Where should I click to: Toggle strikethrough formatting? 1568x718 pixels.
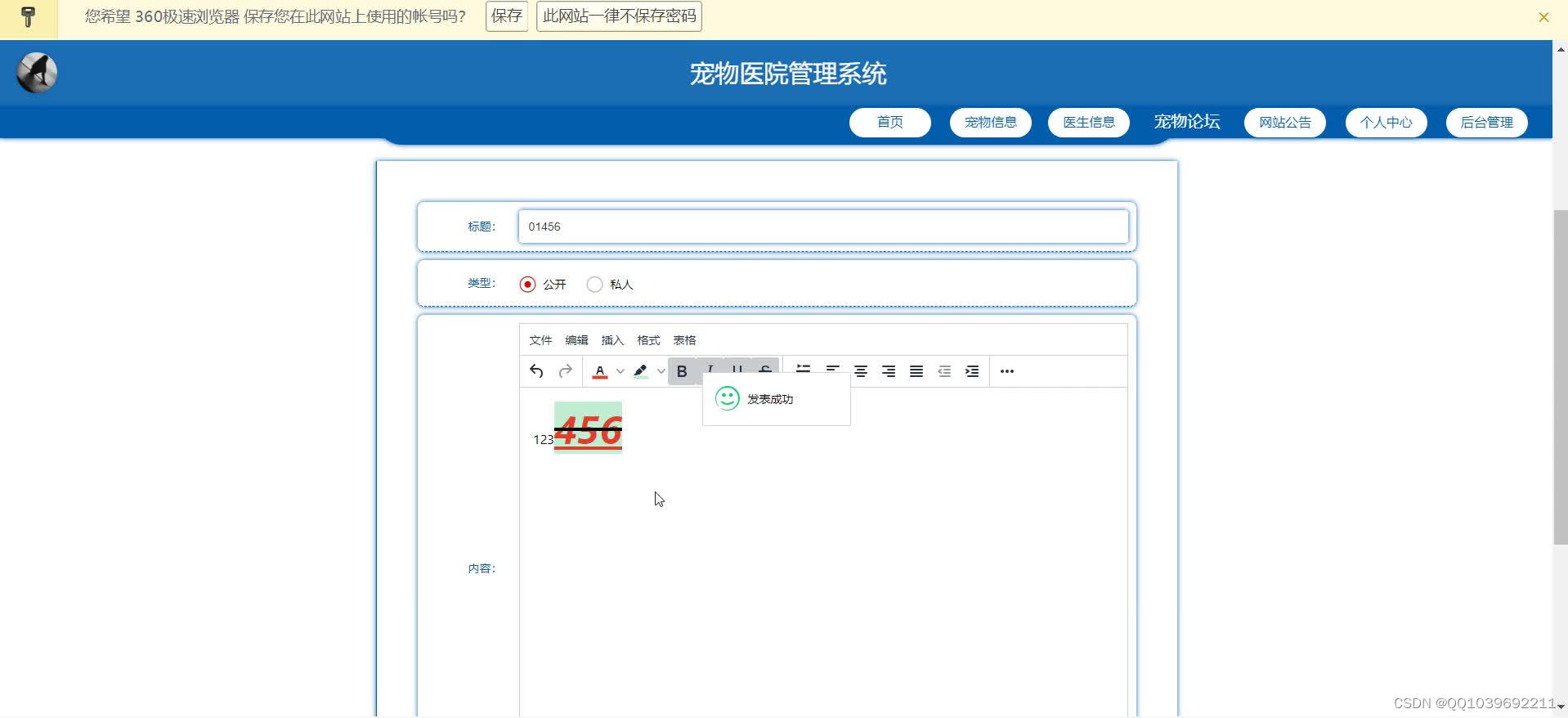(x=765, y=368)
